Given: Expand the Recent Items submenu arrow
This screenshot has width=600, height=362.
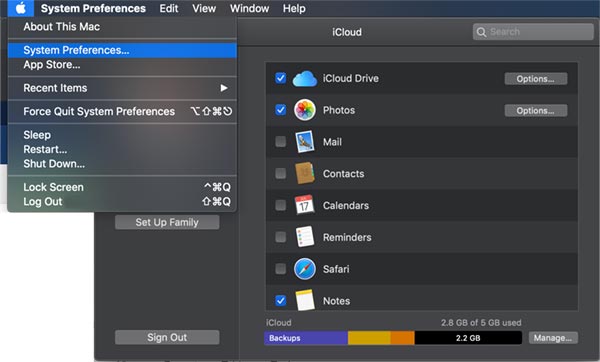Looking at the screenshot, I should pyautogui.click(x=224, y=88).
